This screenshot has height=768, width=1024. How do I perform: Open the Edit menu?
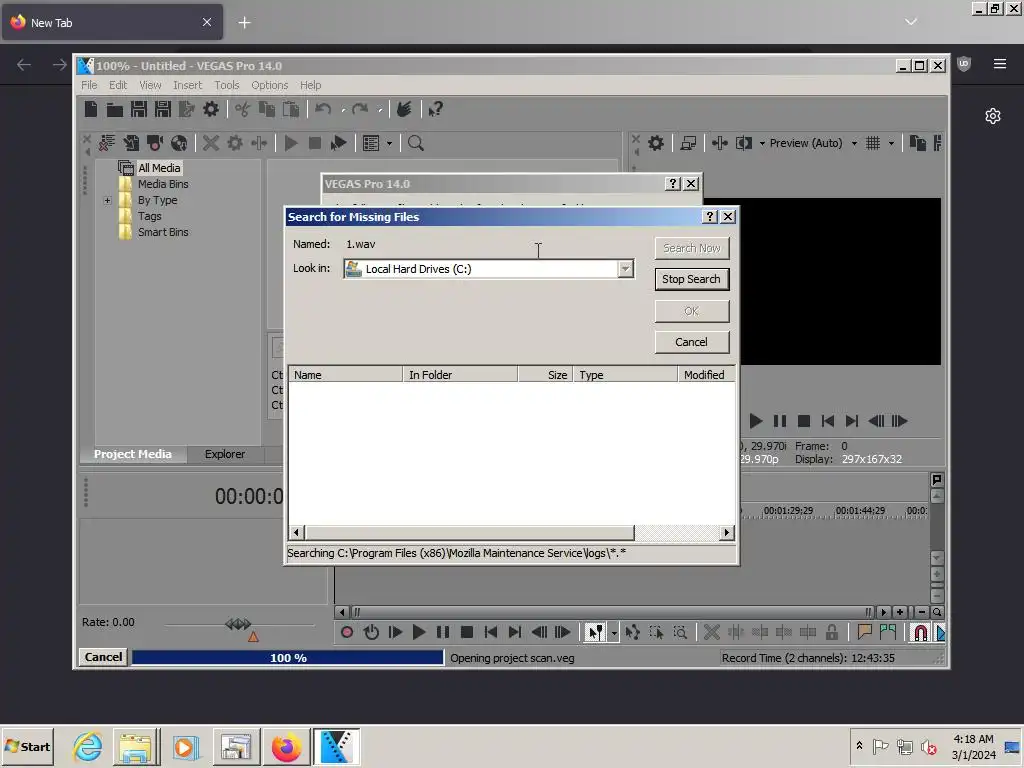pyautogui.click(x=118, y=85)
